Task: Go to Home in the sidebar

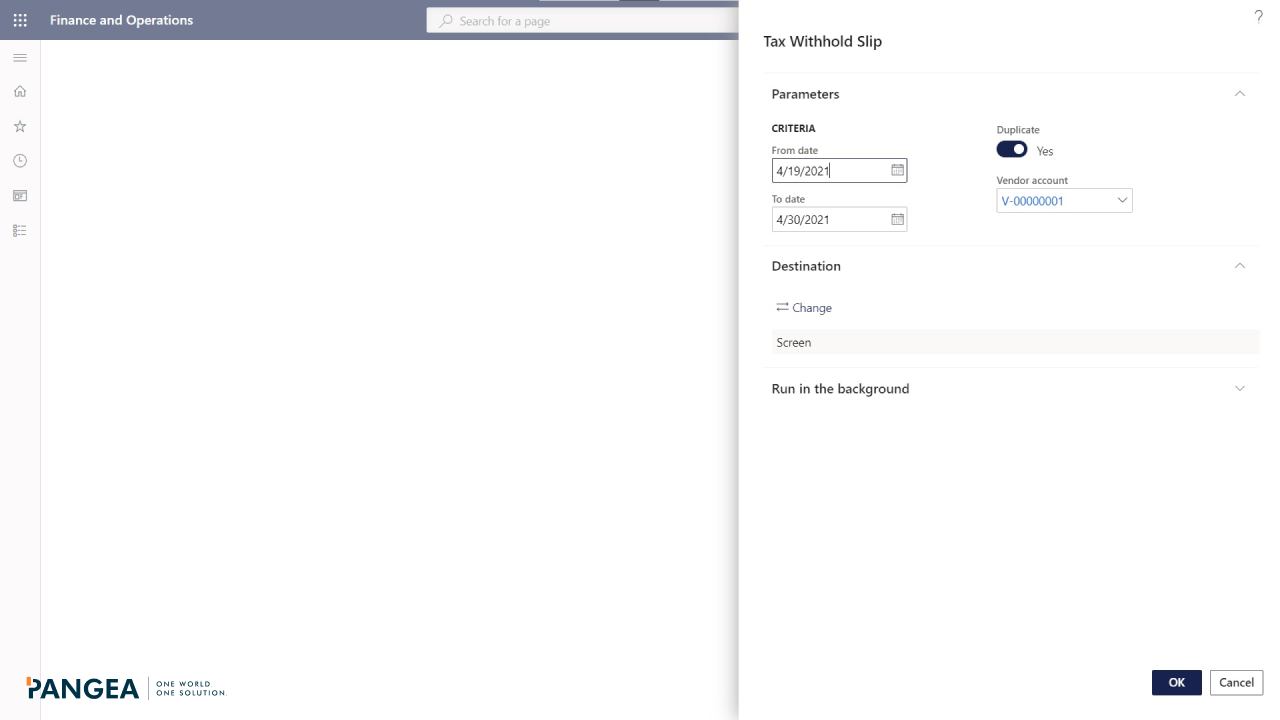Action: pos(20,92)
